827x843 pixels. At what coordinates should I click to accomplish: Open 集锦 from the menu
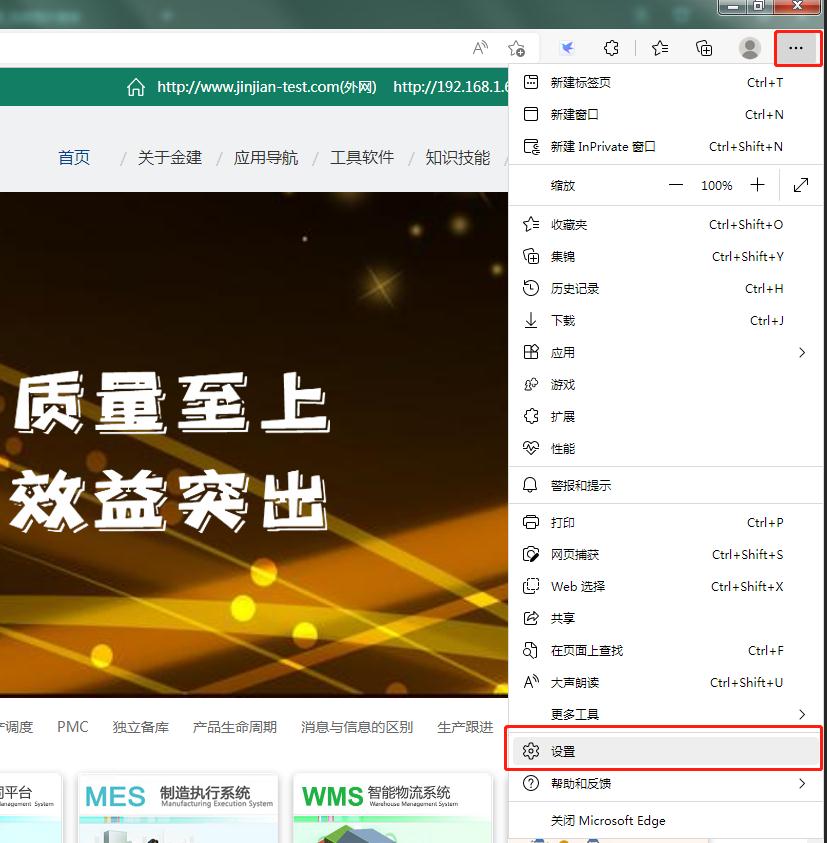[x=665, y=256]
